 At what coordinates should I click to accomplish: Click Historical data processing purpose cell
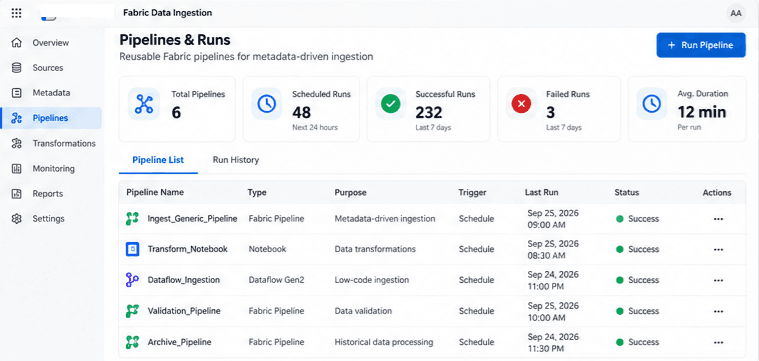384,342
